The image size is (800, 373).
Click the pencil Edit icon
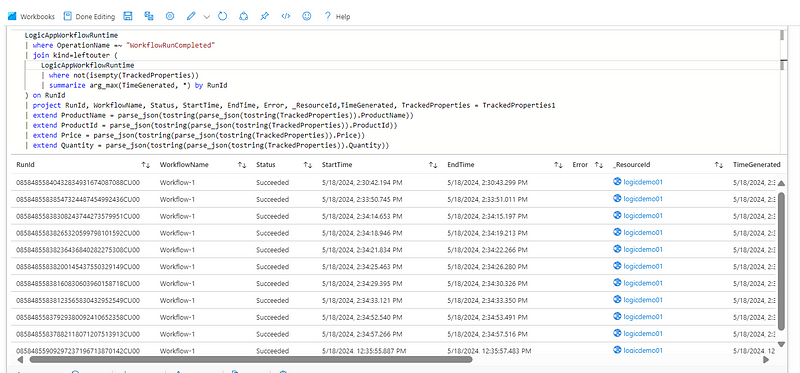click(x=191, y=16)
